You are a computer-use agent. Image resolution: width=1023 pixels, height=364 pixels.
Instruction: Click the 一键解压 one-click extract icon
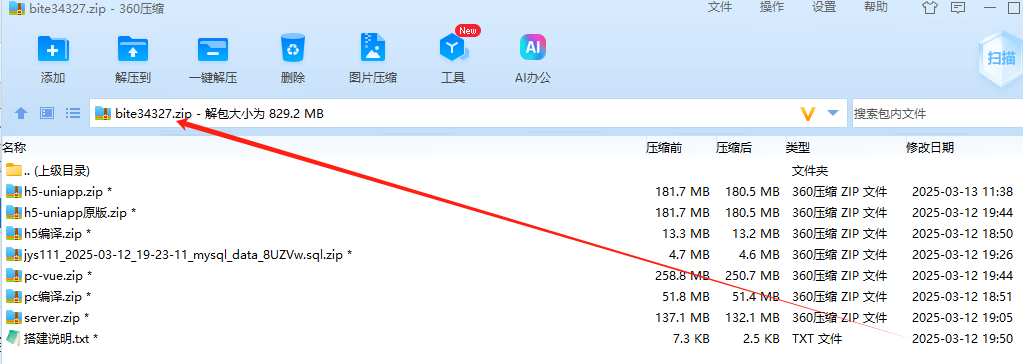coord(213,49)
